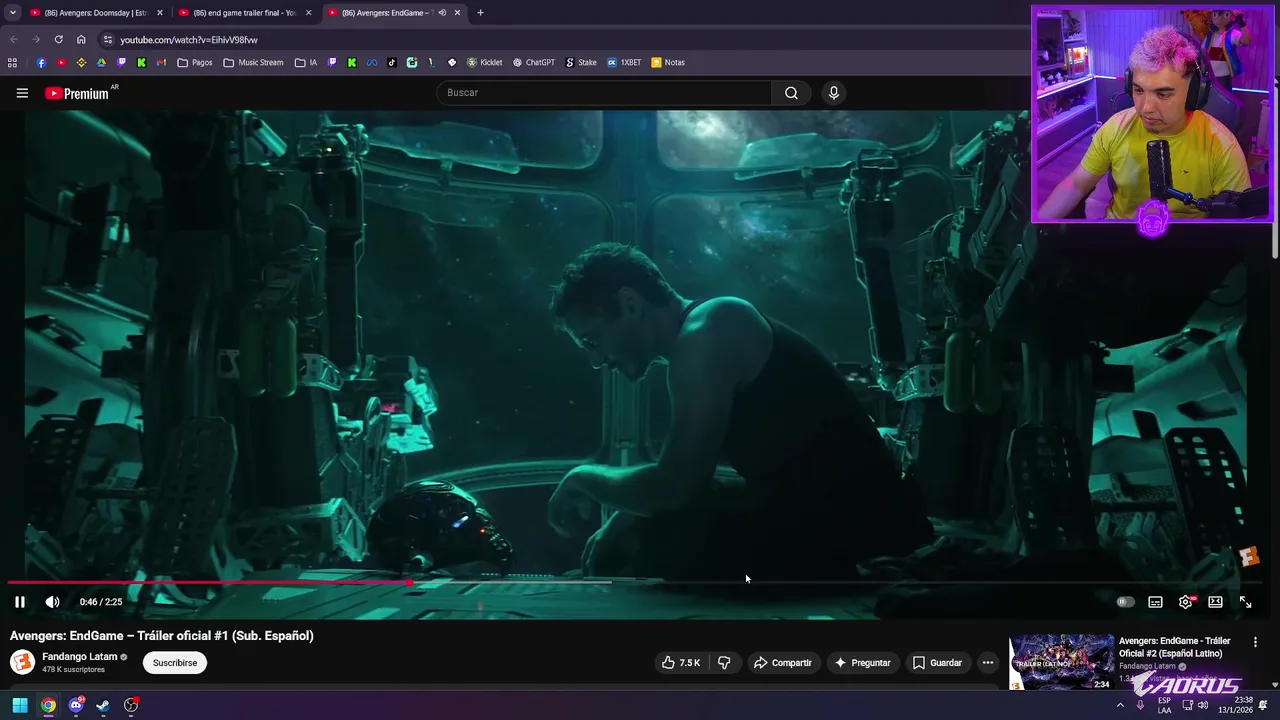Reload the current page
Viewport: 1280px width, 720px height.
tap(58, 40)
